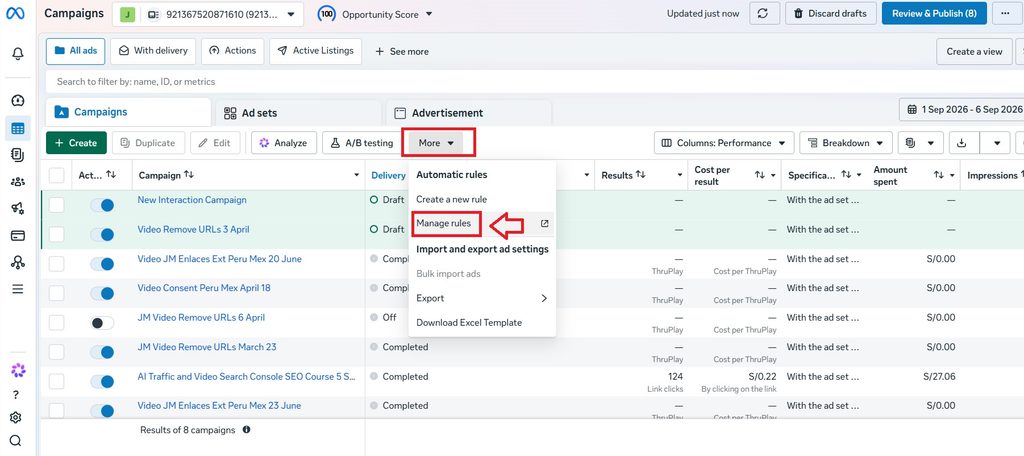The height and width of the screenshot is (456, 1024).
Task: Sort by the Results column arrows
Action: (x=641, y=175)
